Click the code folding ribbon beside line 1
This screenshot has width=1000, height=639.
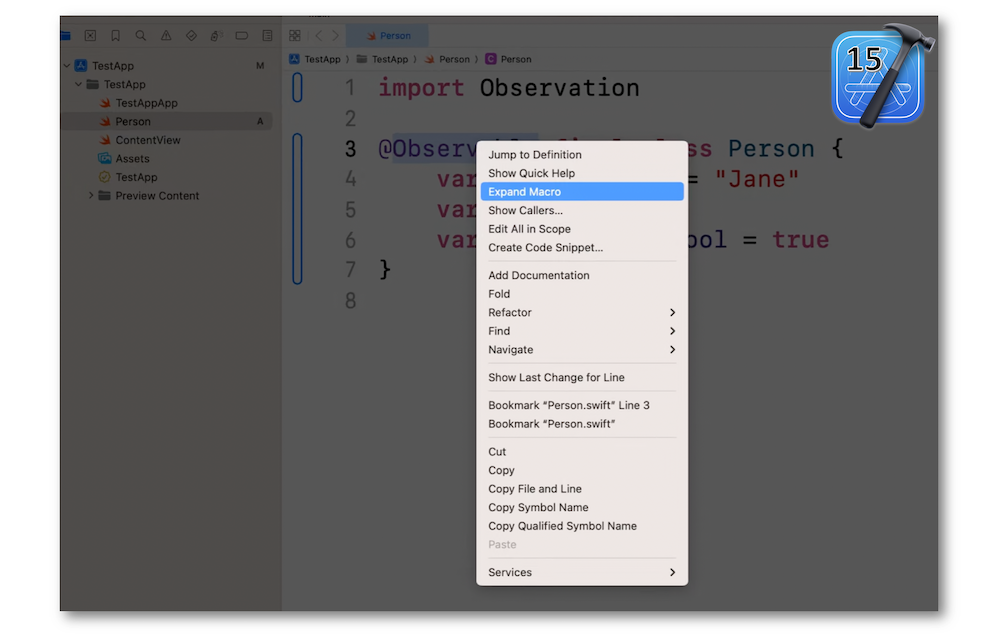point(297,87)
